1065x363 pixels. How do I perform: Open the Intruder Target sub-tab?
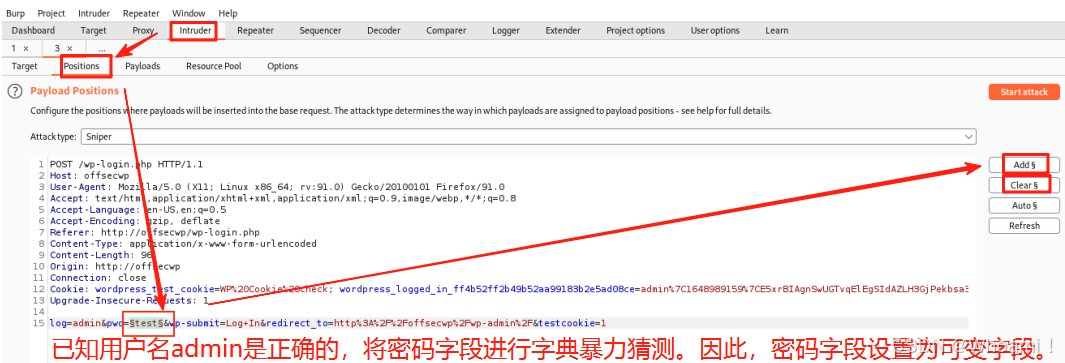tap(24, 66)
